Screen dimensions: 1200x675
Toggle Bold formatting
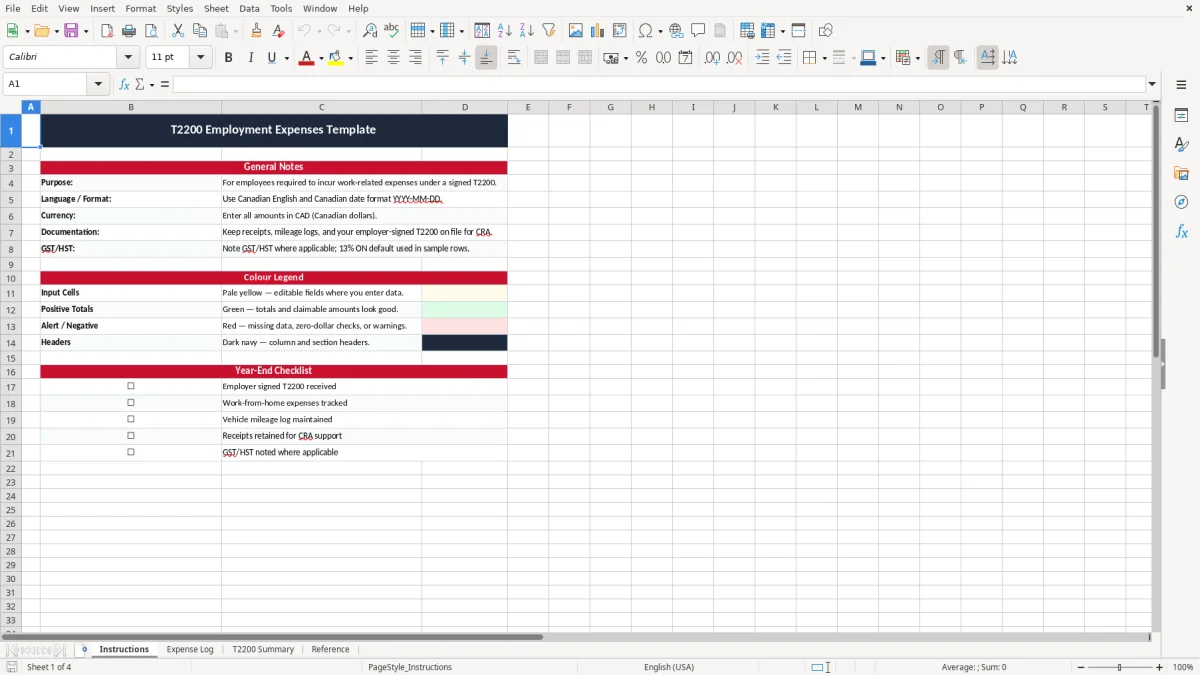tap(228, 58)
